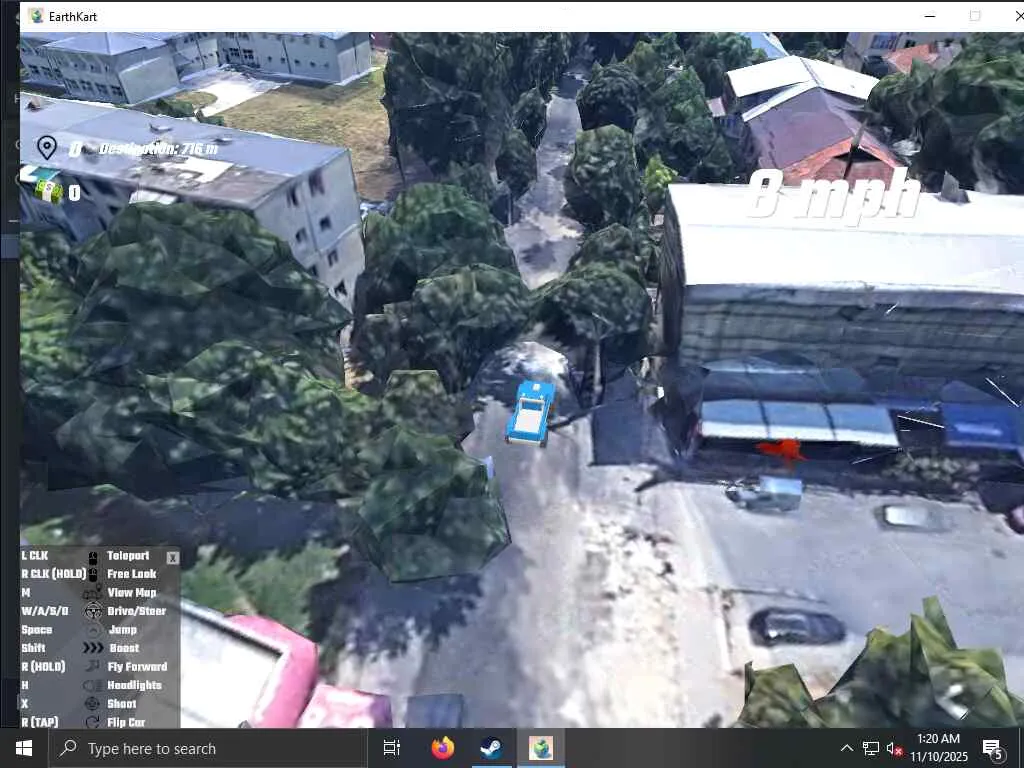Click the muted volume tray icon
The width and height of the screenshot is (1024, 768).
pyautogui.click(x=894, y=749)
